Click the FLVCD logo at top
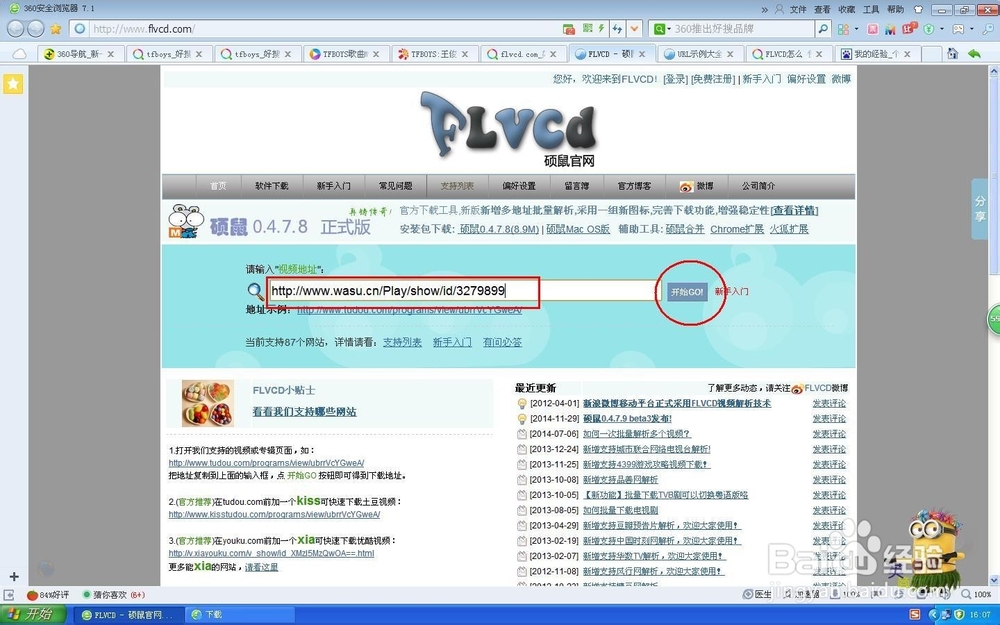Screen dimensions: 1000x625 [x=508, y=124]
